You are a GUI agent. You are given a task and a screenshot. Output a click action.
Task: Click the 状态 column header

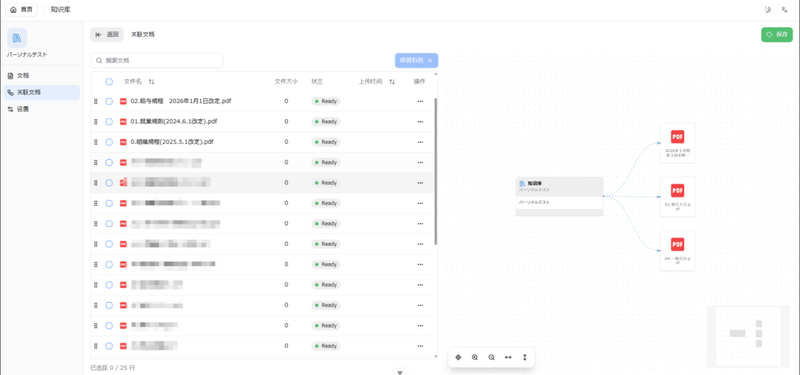tap(317, 82)
